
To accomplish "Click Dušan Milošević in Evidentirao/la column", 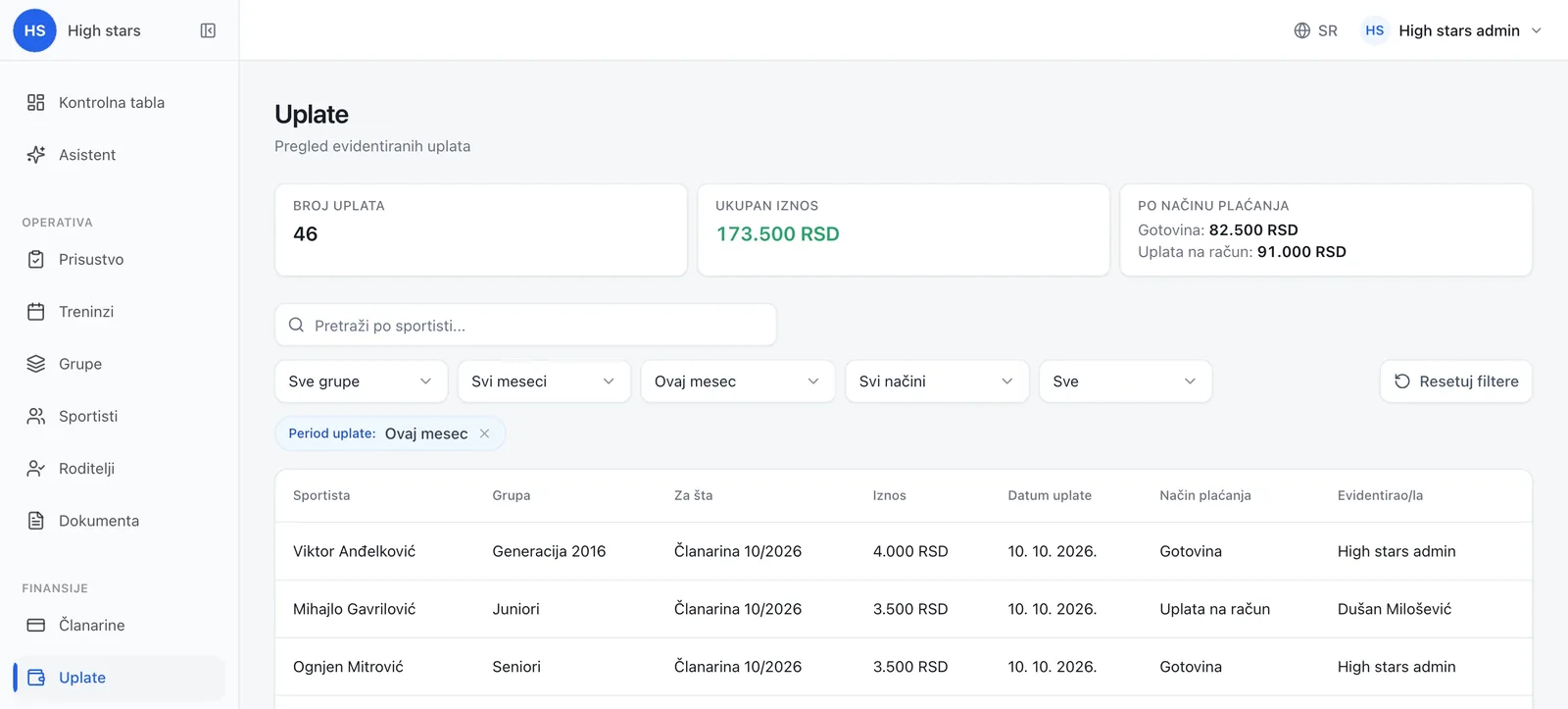I will pos(1395,609).
